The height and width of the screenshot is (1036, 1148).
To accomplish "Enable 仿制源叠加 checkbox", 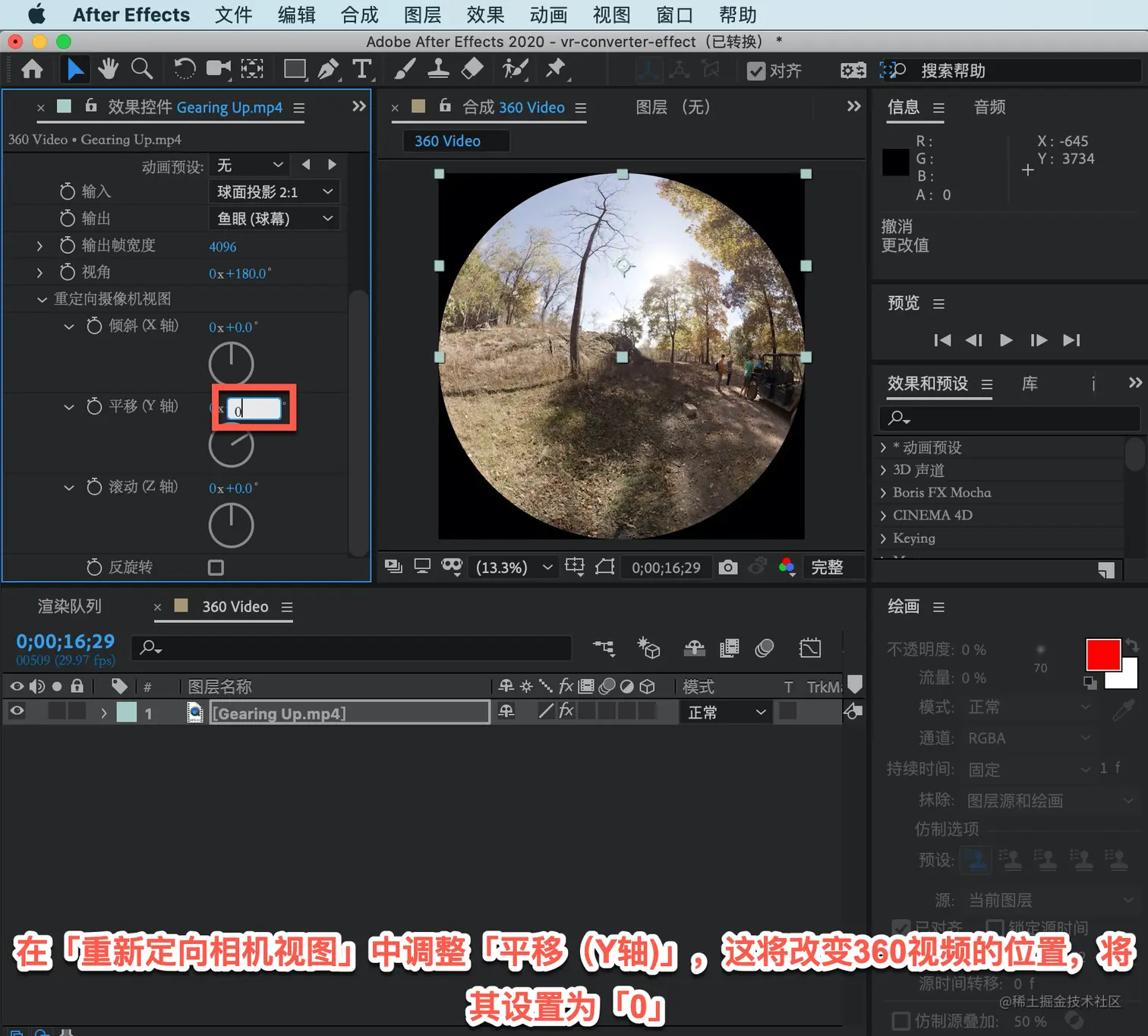I will [901, 1020].
